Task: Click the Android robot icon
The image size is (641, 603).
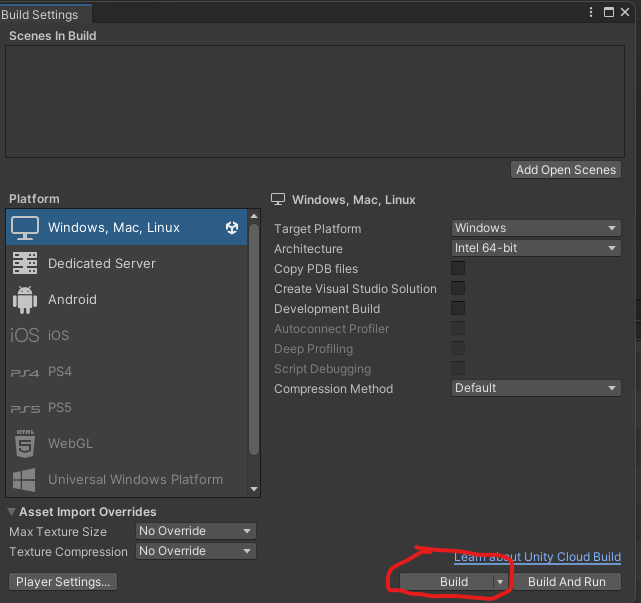Action: [25, 300]
